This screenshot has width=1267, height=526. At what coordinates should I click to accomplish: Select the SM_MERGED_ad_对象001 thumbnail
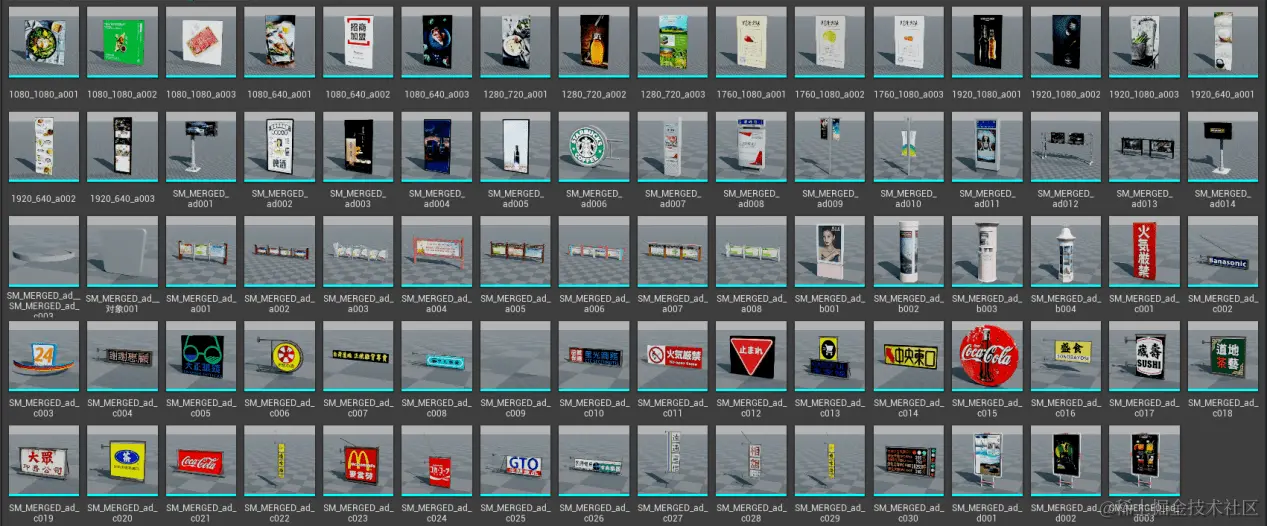tap(122, 251)
